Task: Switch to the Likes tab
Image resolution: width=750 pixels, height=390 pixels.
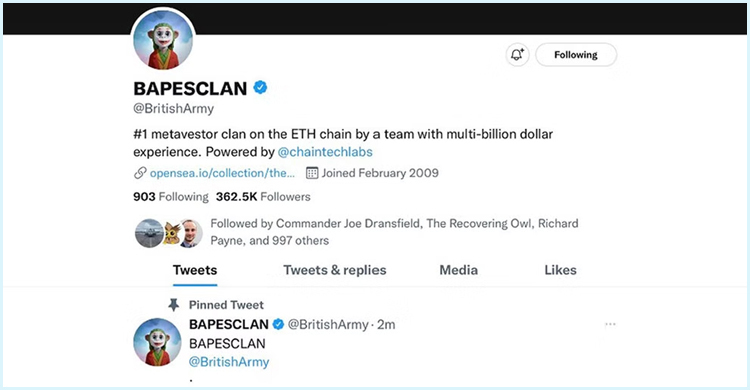Action: pyautogui.click(x=561, y=270)
